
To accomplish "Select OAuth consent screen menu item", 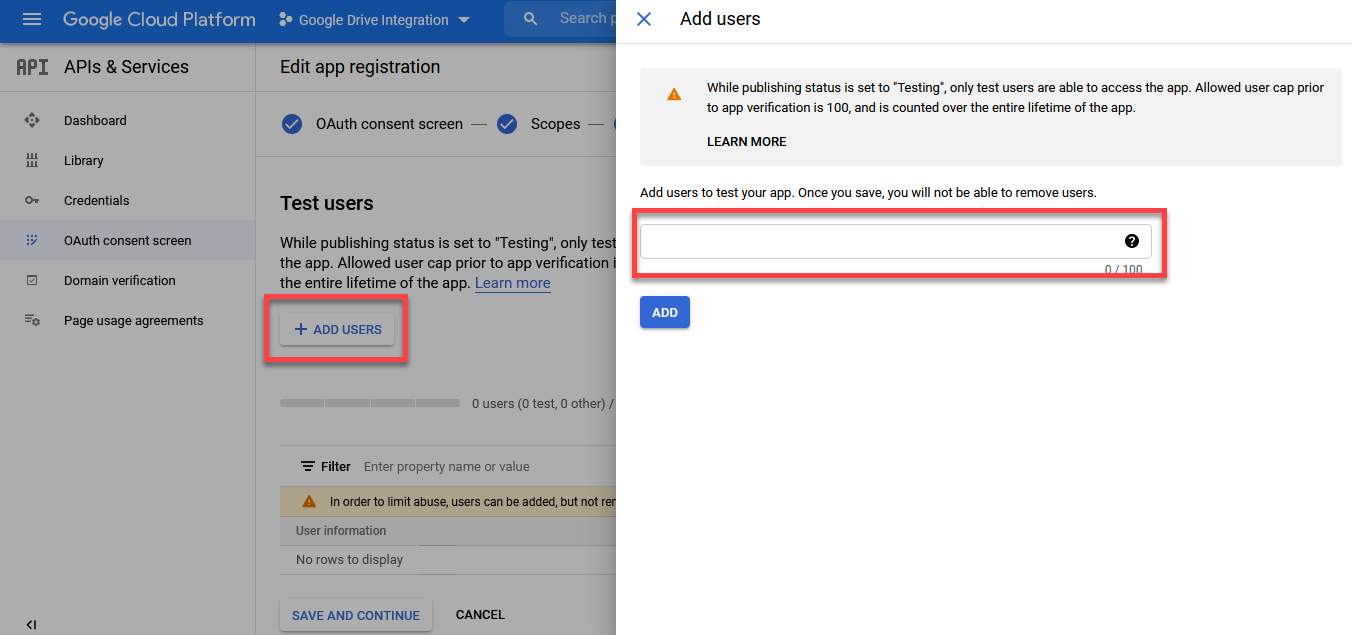I will 127,241.
